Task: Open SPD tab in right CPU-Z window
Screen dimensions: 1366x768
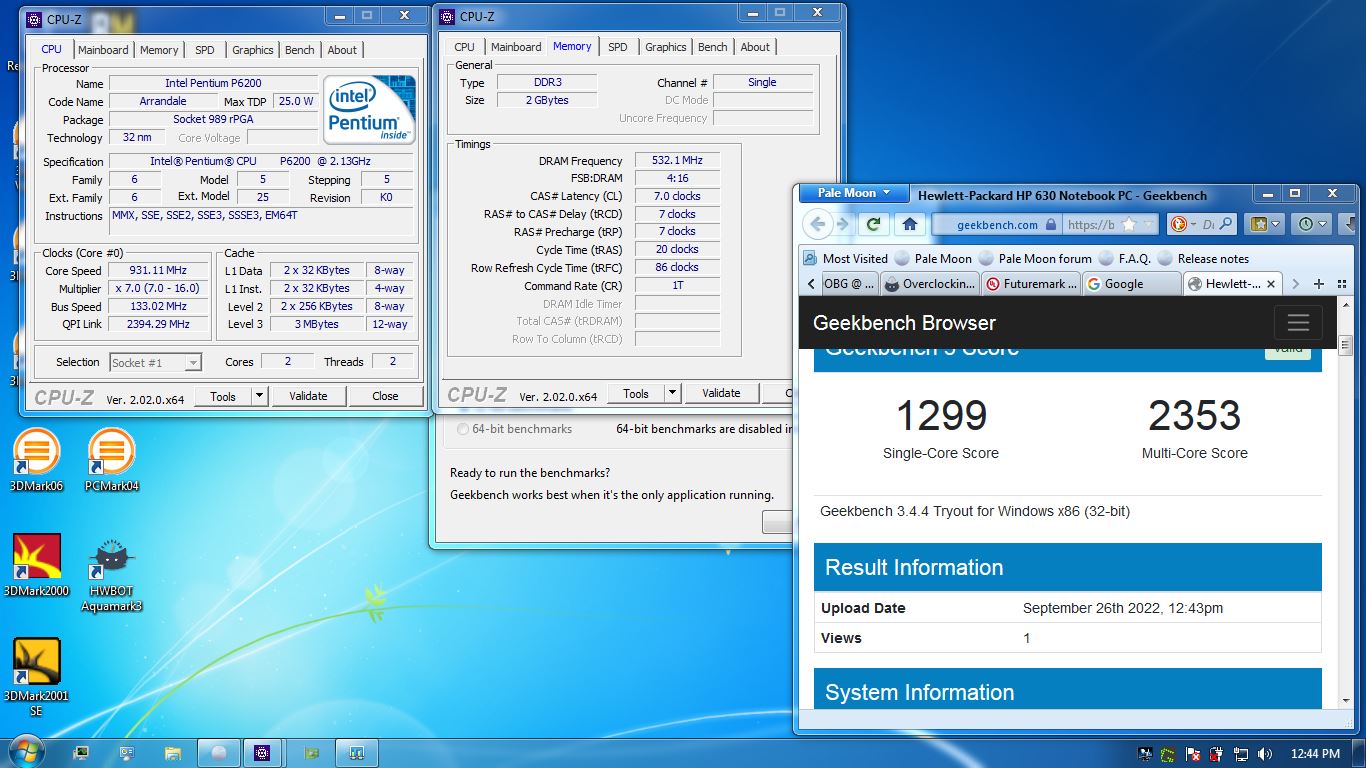Action: pyautogui.click(x=618, y=47)
